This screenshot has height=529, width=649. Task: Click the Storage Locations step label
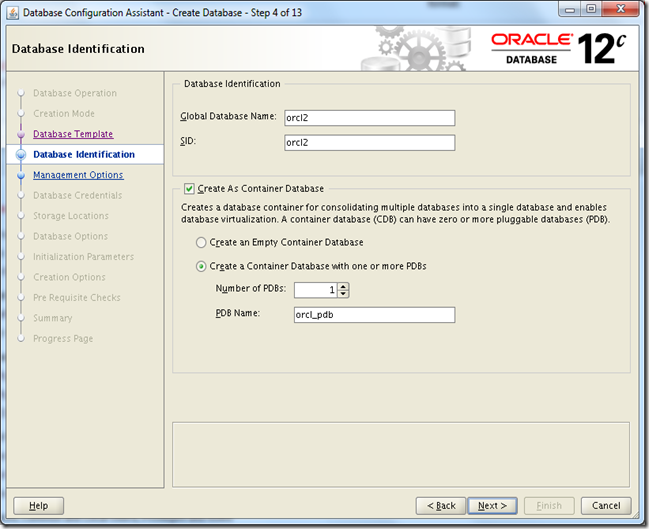(x=71, y=216)
